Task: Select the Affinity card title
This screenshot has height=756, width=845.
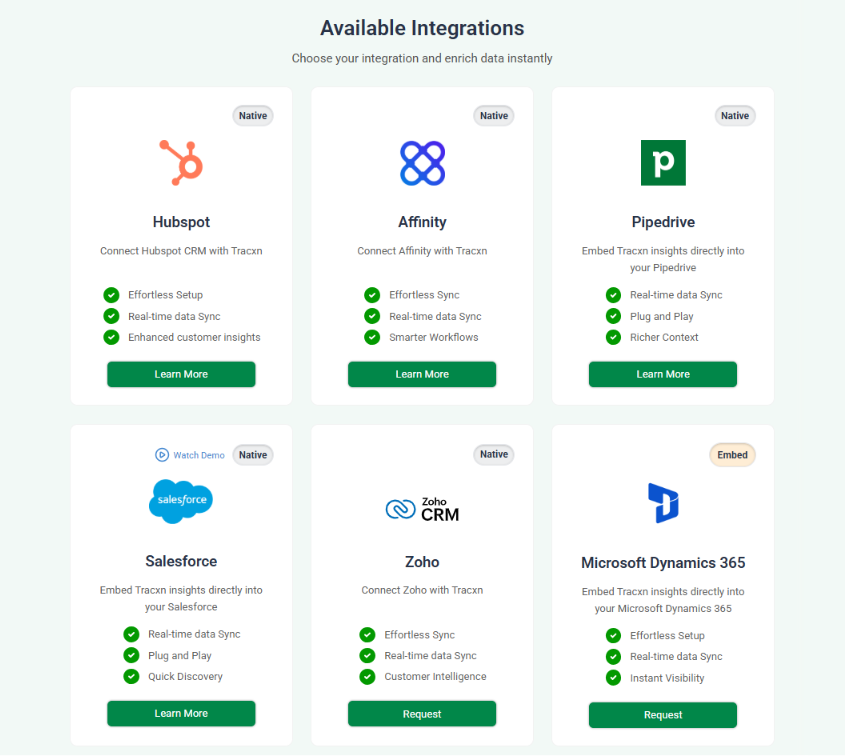Action: [x=422, y=222]
